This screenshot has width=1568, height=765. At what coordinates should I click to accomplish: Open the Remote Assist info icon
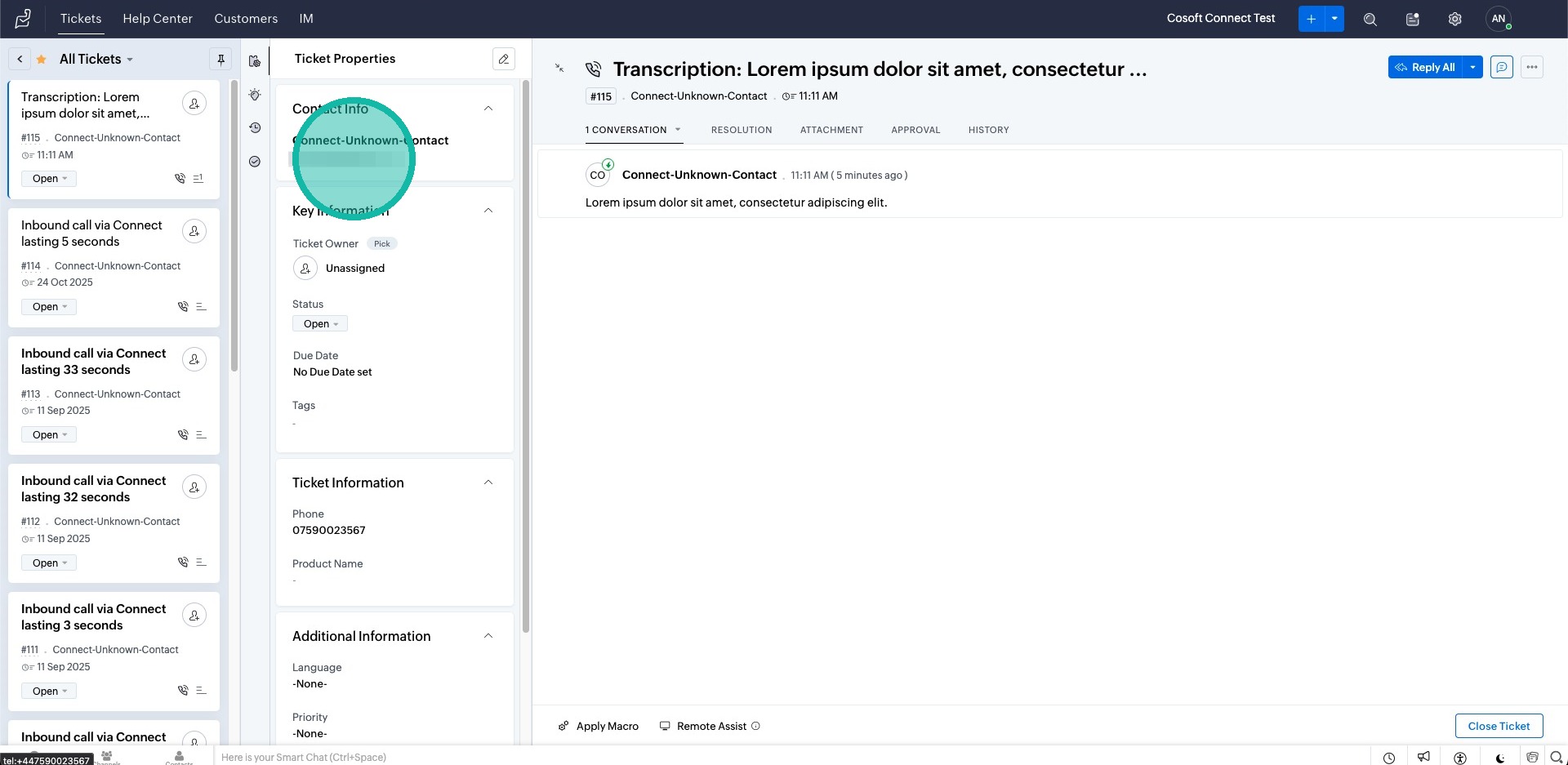coord(755,726)
